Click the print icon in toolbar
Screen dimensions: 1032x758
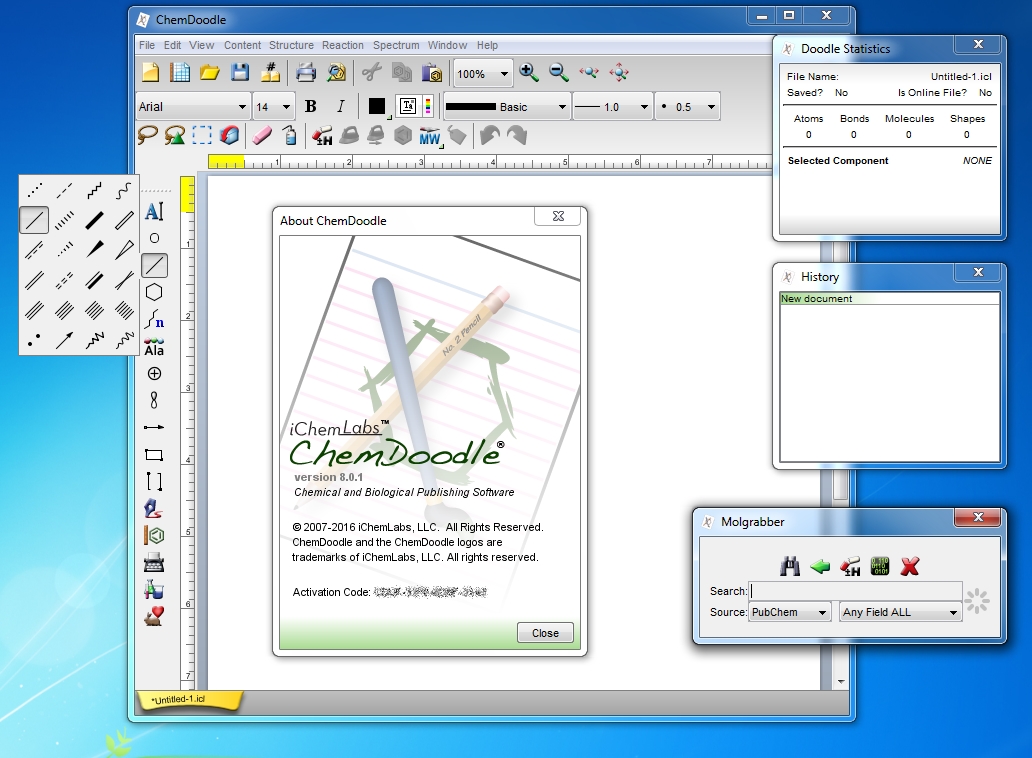click(305, 72)
